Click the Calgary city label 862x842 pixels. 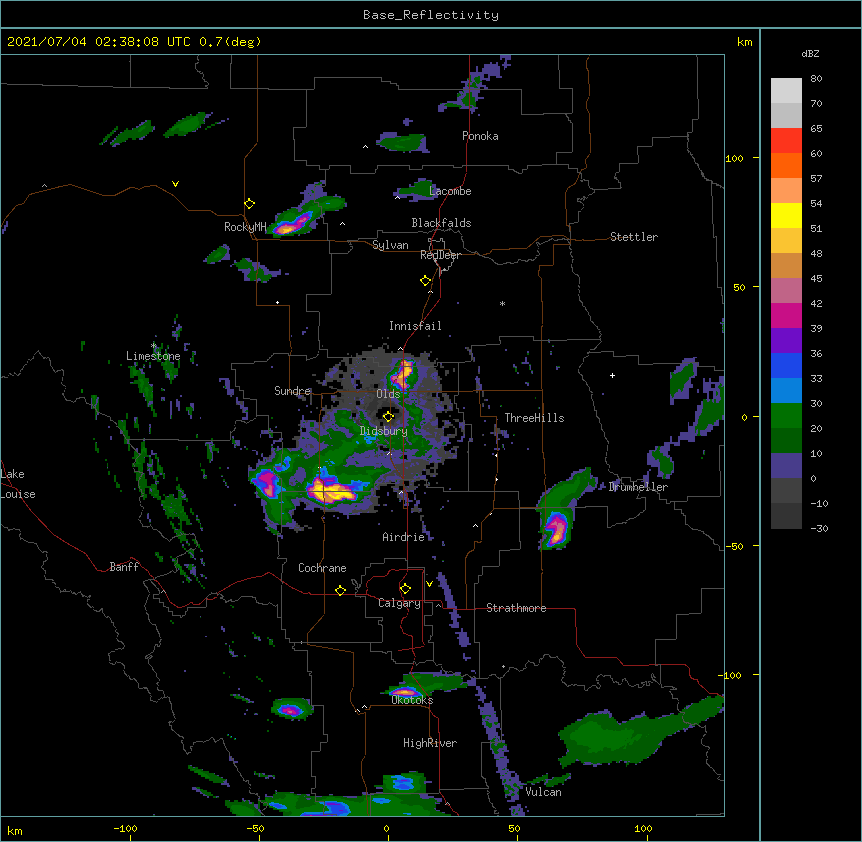click(399, 603)
